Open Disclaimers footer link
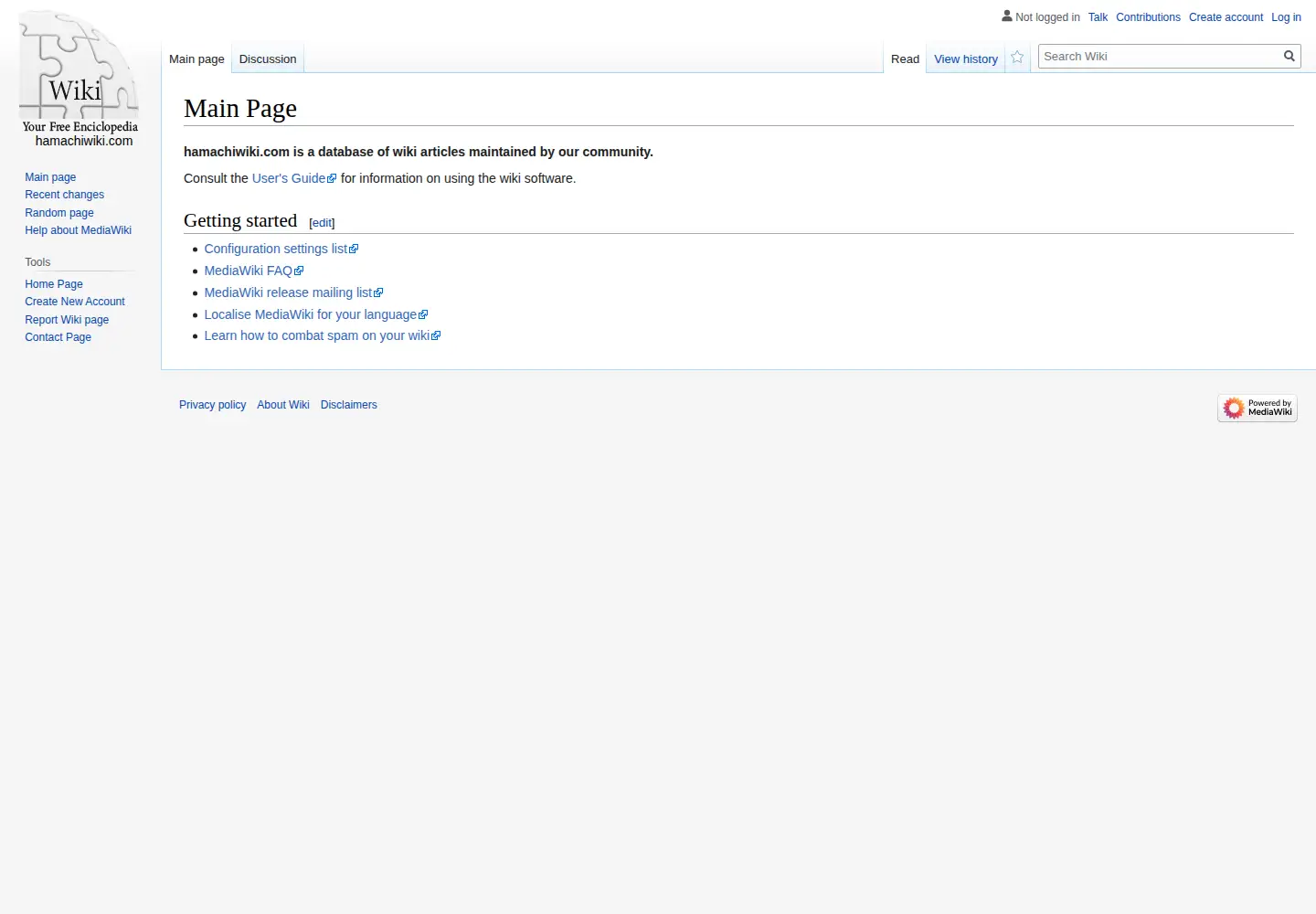 tap(348, 405)
